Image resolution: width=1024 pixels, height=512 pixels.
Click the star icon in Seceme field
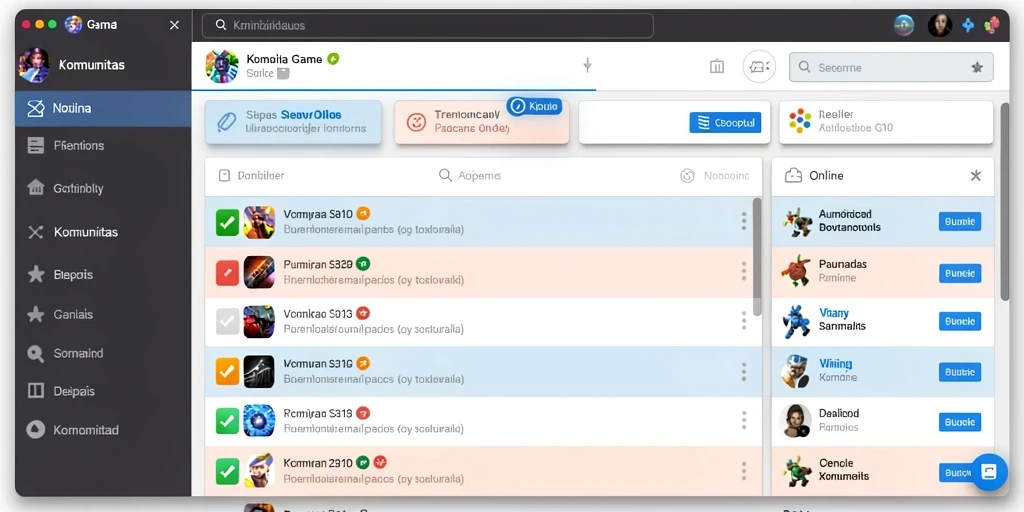977,67
